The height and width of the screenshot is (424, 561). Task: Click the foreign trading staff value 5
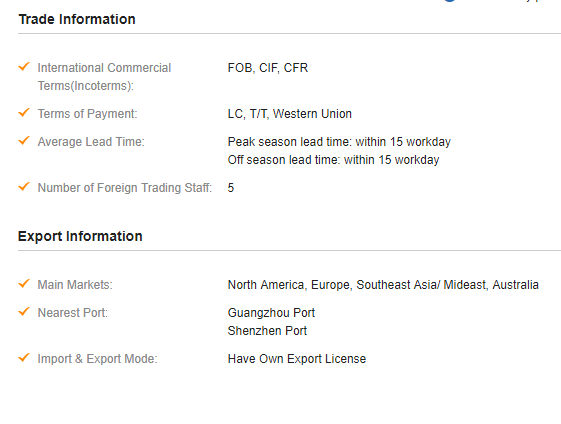point(231,187)
